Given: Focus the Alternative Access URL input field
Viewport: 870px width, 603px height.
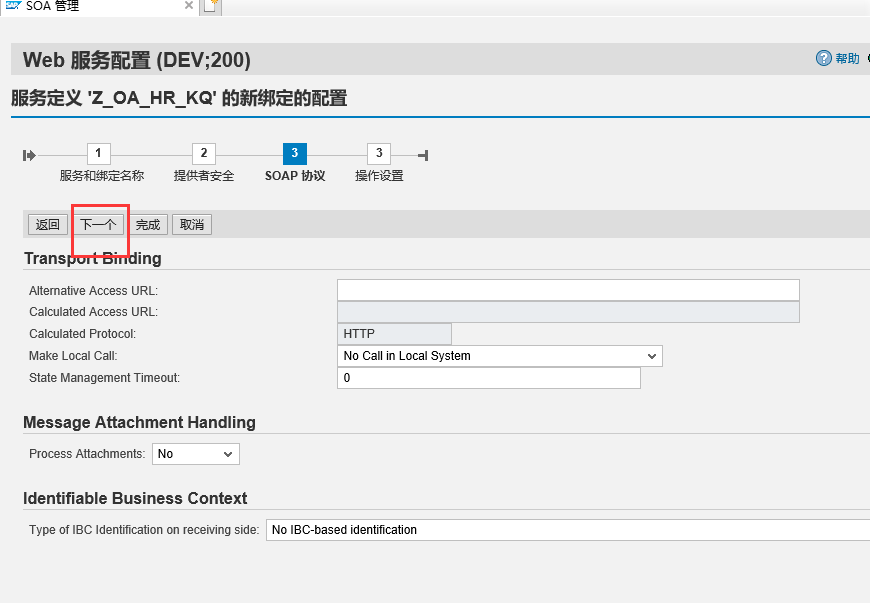Looking at the screenshot, I should click(568, 290).
